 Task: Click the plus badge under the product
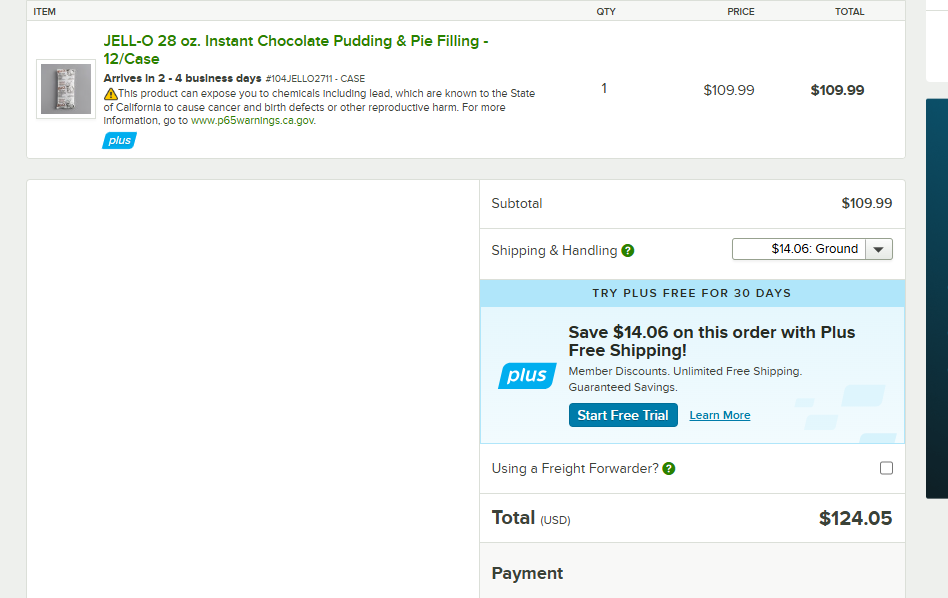pos(119,140)
